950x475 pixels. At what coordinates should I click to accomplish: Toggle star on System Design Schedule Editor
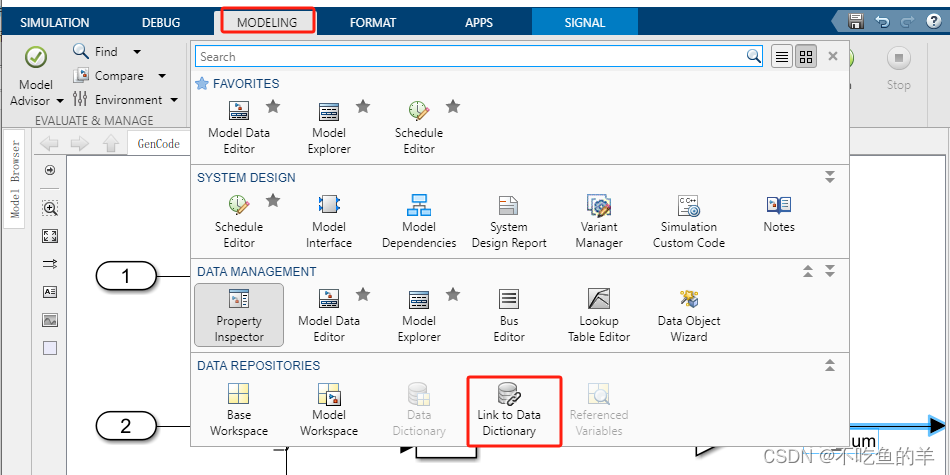click(273, 201)
